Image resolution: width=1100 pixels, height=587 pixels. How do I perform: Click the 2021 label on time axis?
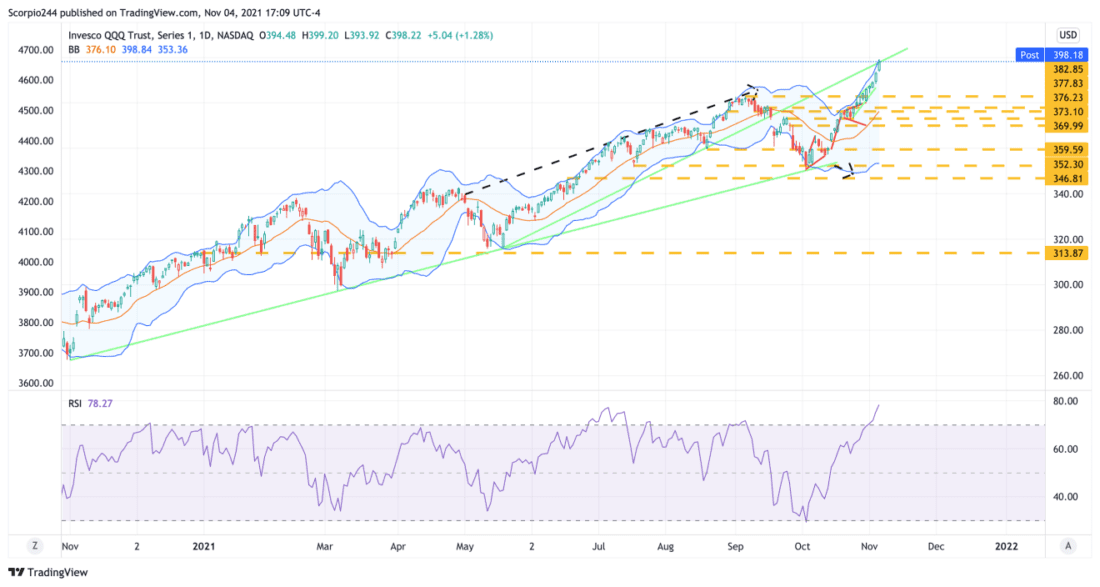tap(203, 546)
